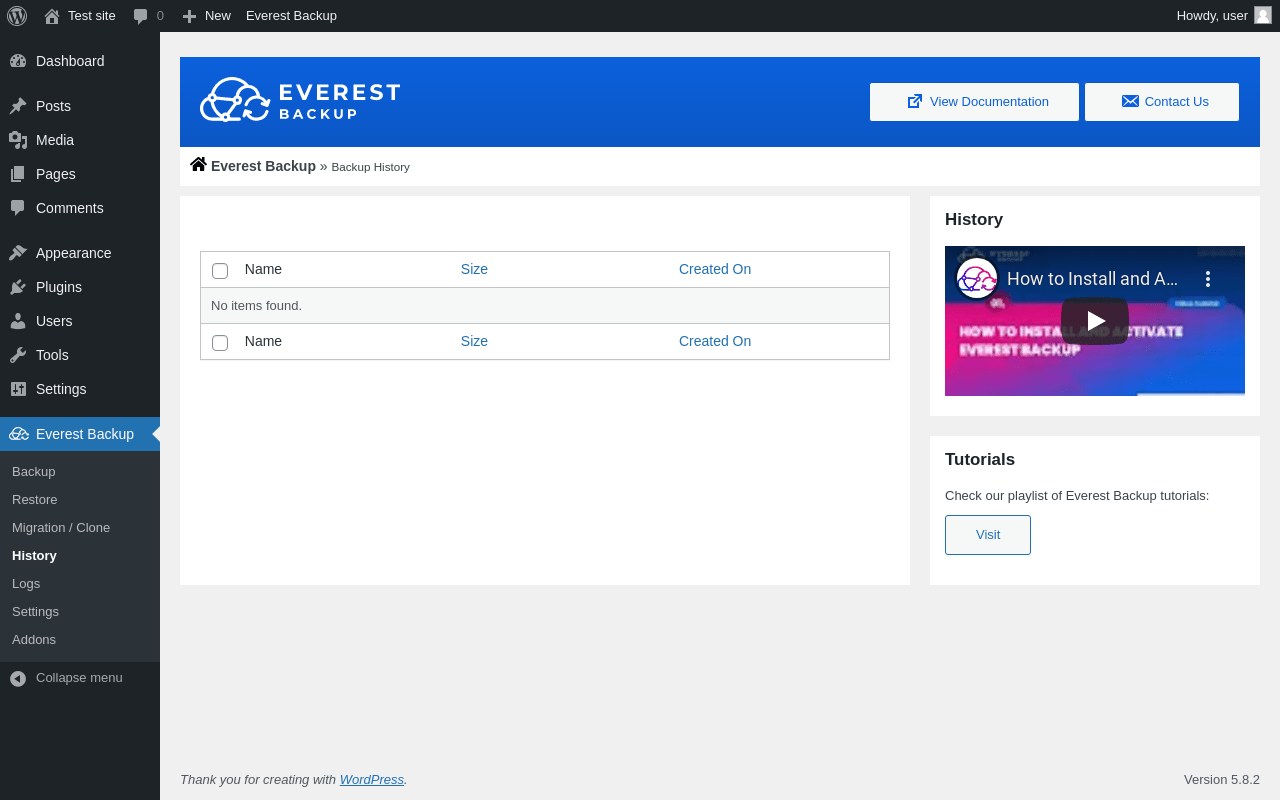
Task: Click the Pages icon in sidebar
Action: (x=18, y=174)
